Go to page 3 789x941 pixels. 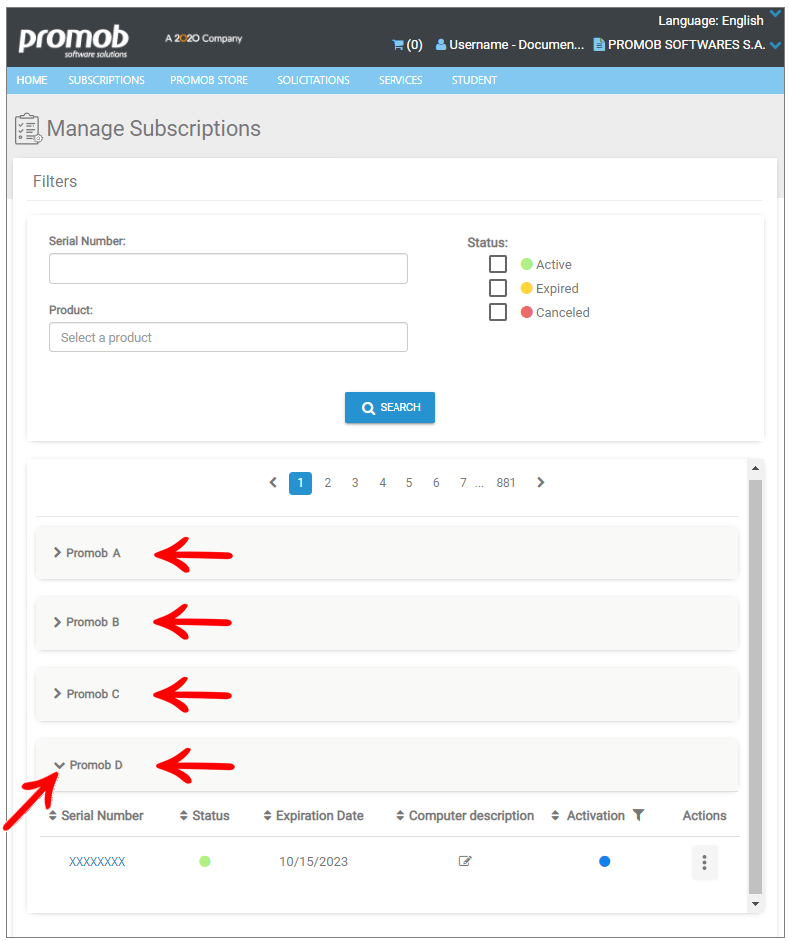click(355, 483)
